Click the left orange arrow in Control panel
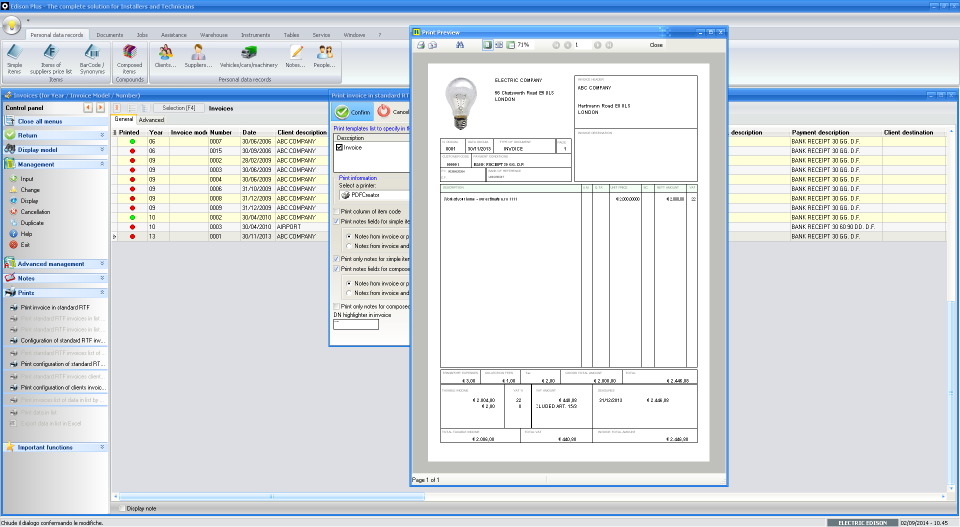The height and width of the screenshot is (527, 960). point(88,108)
